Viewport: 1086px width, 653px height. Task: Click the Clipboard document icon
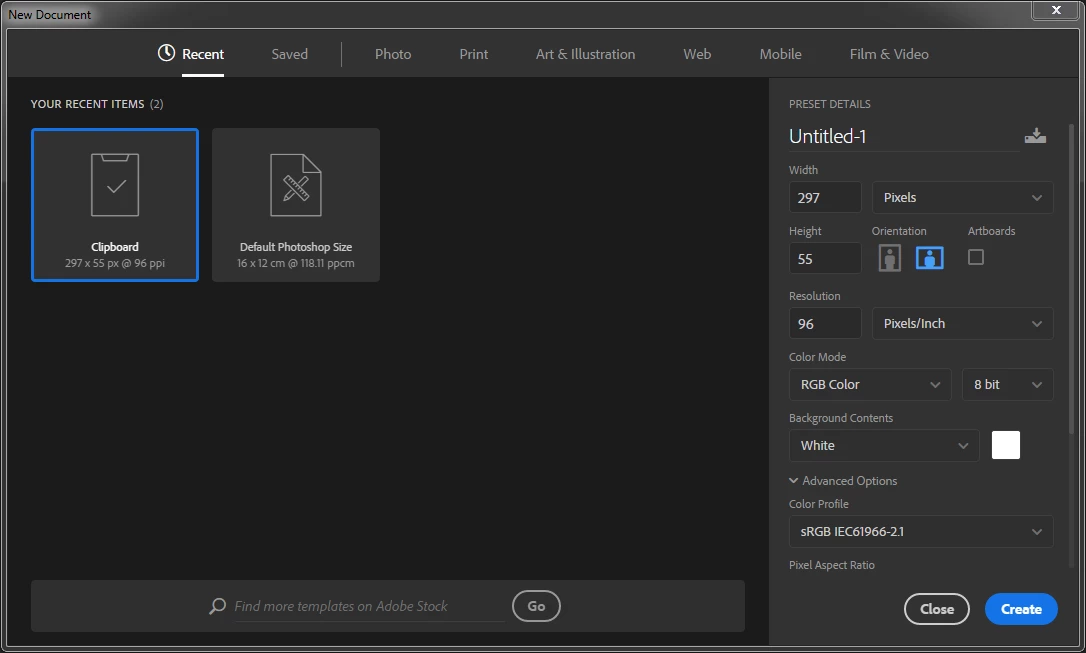(x=115, y=185)
